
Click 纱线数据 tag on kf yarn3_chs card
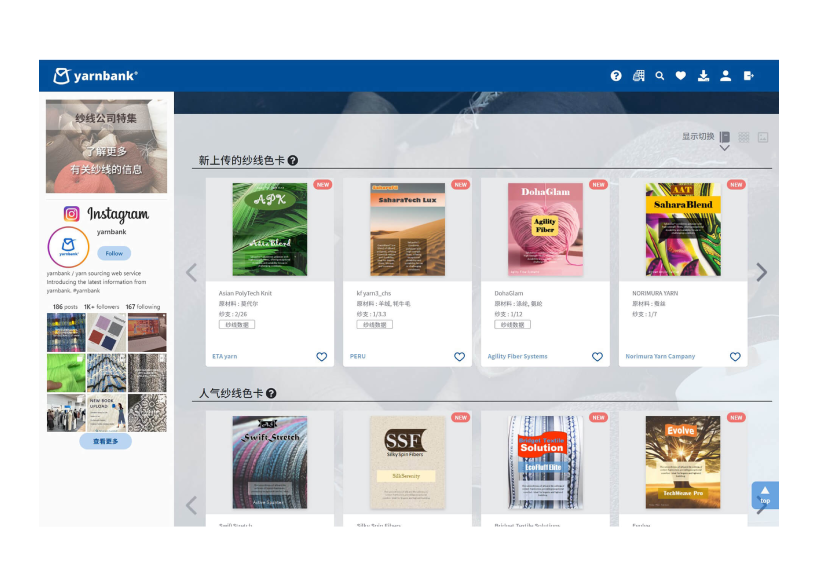pos(375,325)
